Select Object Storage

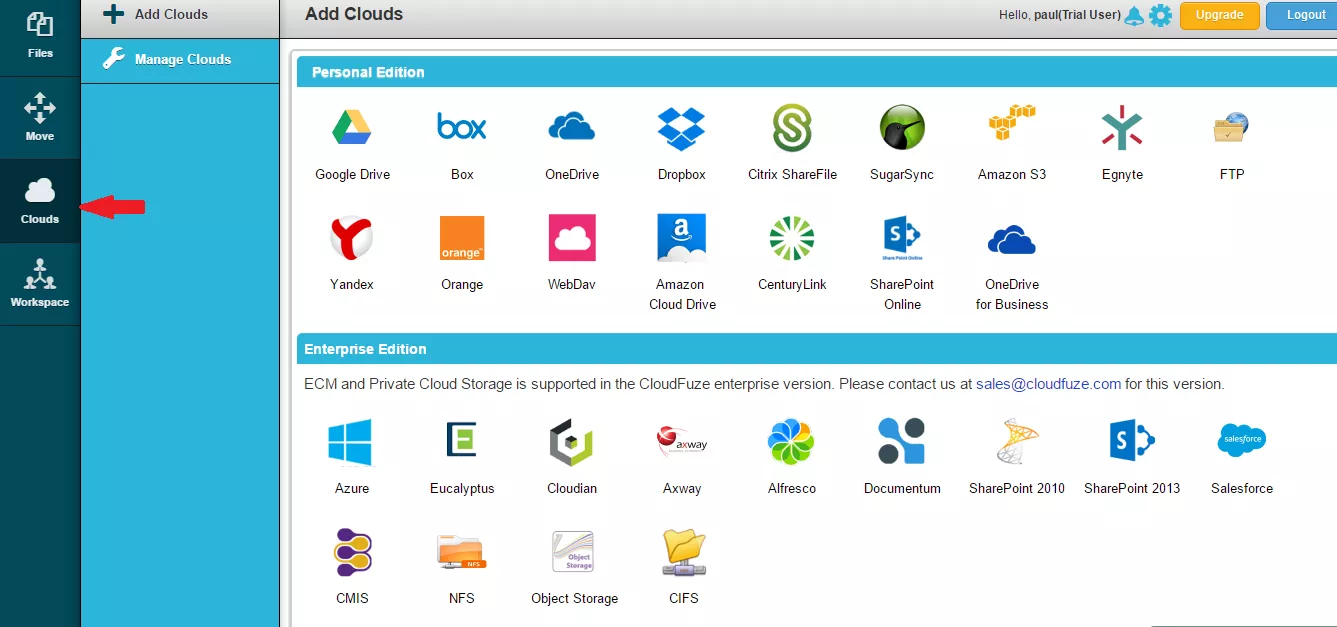tap(573, 552)
